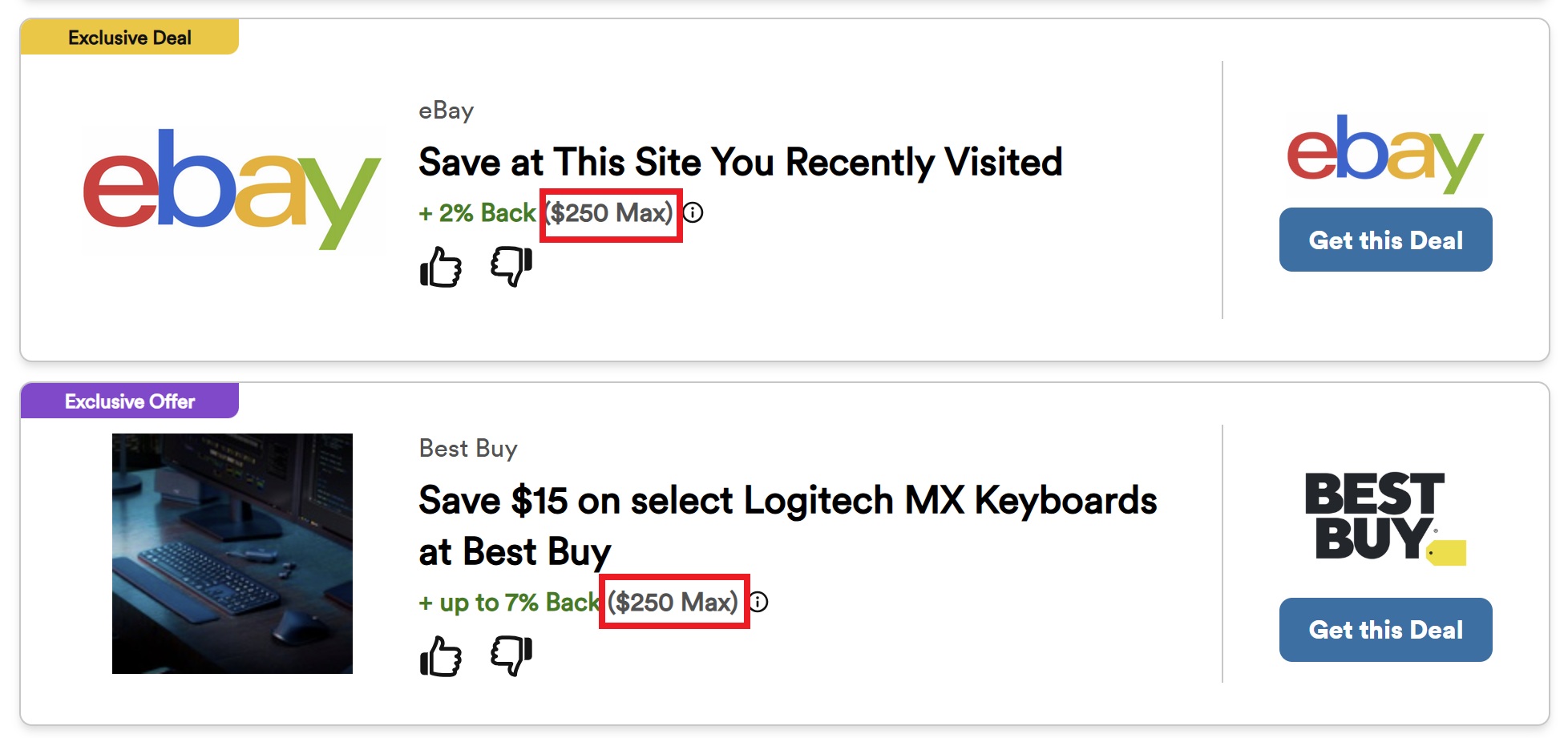Open info icon beside Best Buy $250 Max
The width and height of the screenshot is (1568, 738).
point(758,603)
